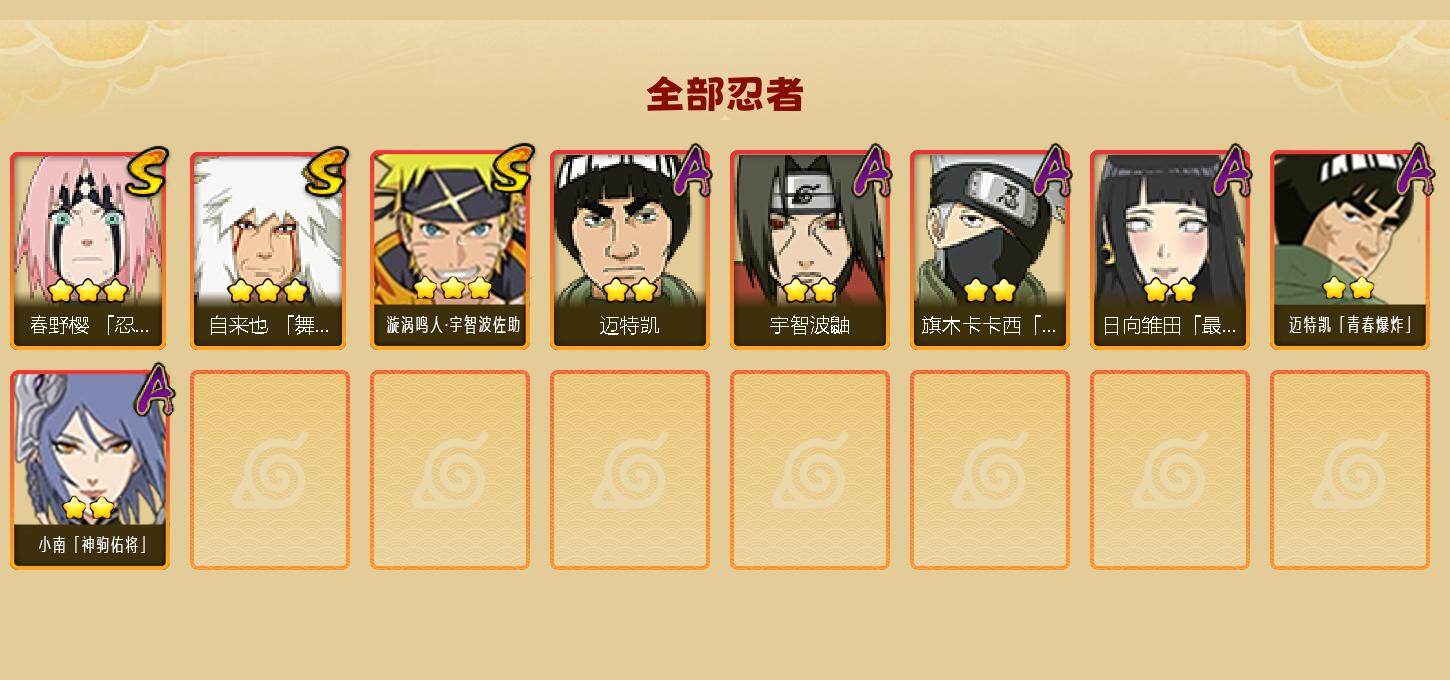This screenshot has width=1450, height=680.
Task: Click the empty slot next to 小南 card
Action: point(270,470)
